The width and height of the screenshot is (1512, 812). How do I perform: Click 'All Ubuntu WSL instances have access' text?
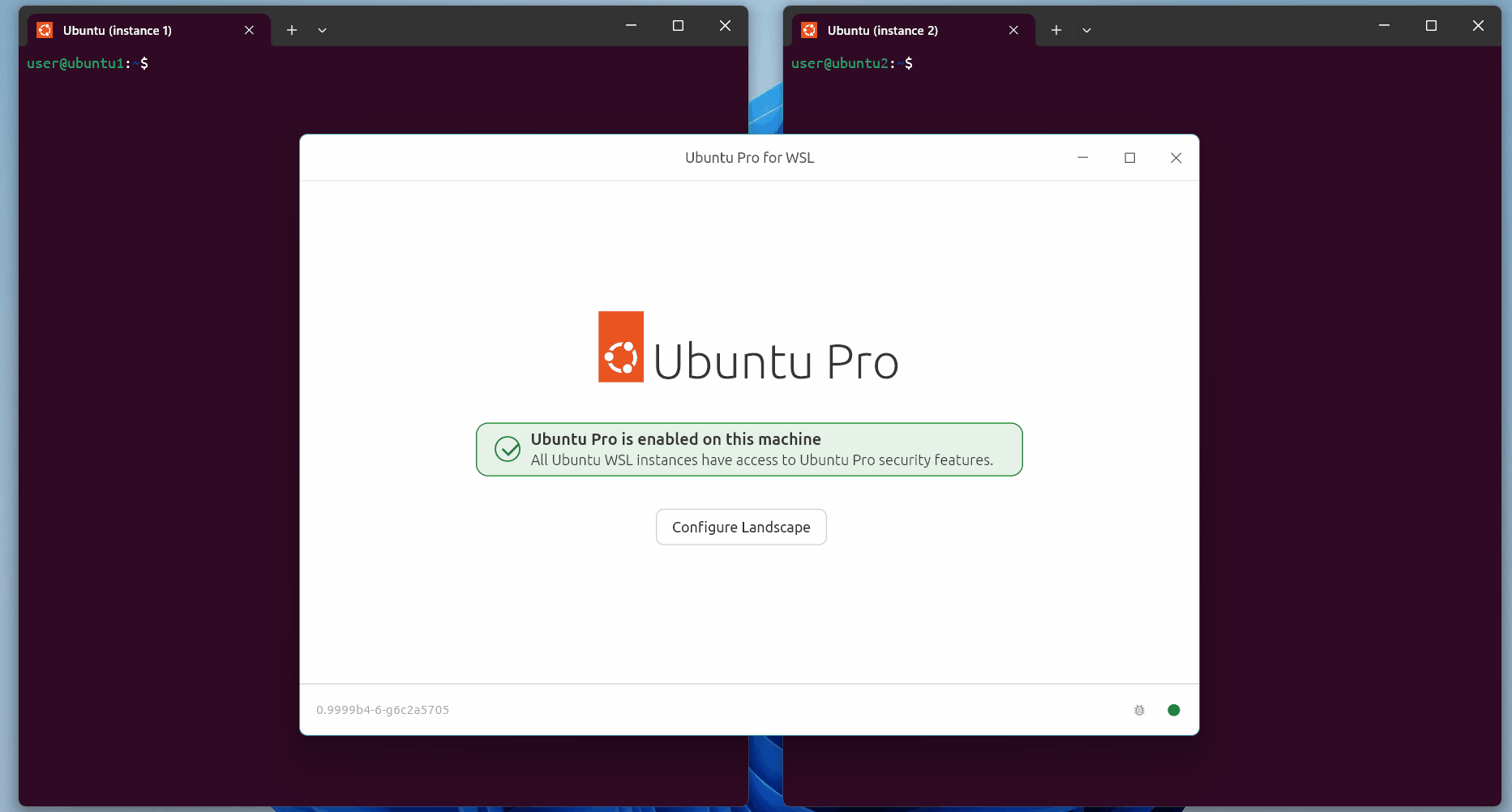coord(761,460)
